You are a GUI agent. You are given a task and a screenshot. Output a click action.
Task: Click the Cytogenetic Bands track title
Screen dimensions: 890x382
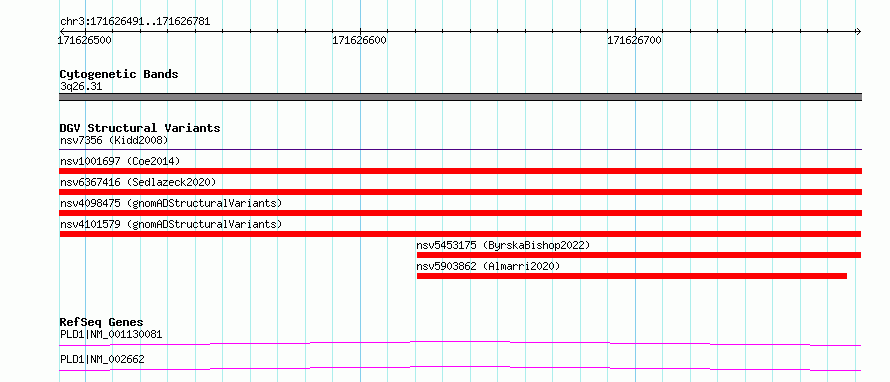119,74
